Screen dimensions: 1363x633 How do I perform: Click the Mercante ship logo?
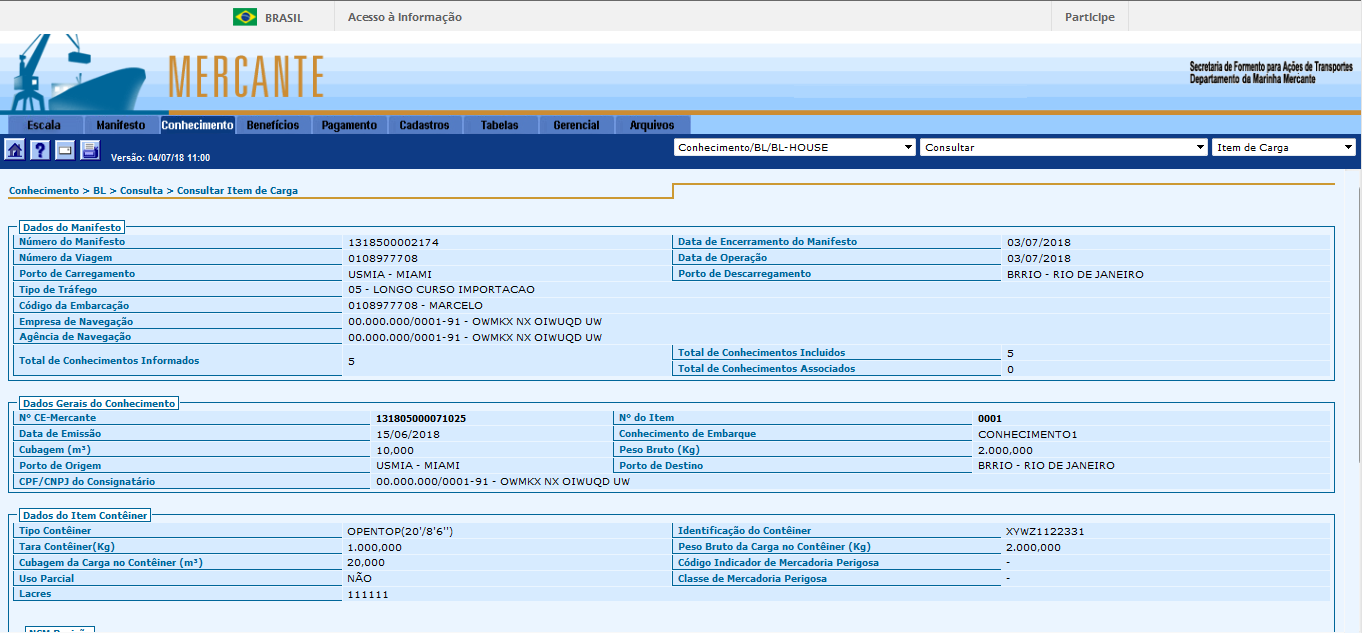click(x=80, y=75)
